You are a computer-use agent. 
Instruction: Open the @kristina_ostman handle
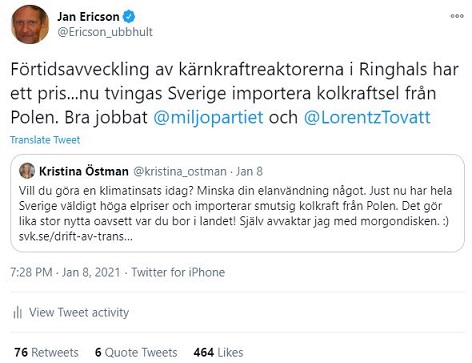(180, 172)
